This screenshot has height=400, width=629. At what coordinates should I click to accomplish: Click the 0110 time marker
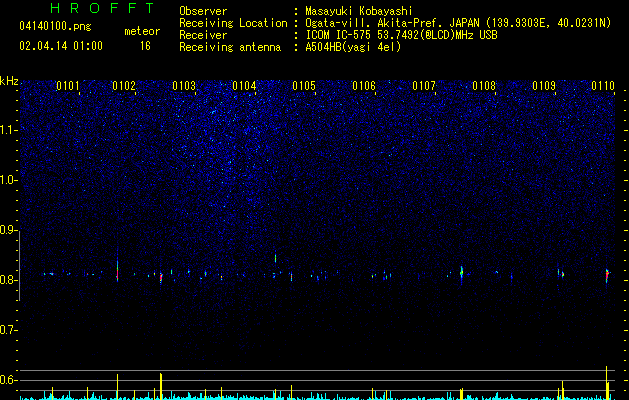click(603, 86)
